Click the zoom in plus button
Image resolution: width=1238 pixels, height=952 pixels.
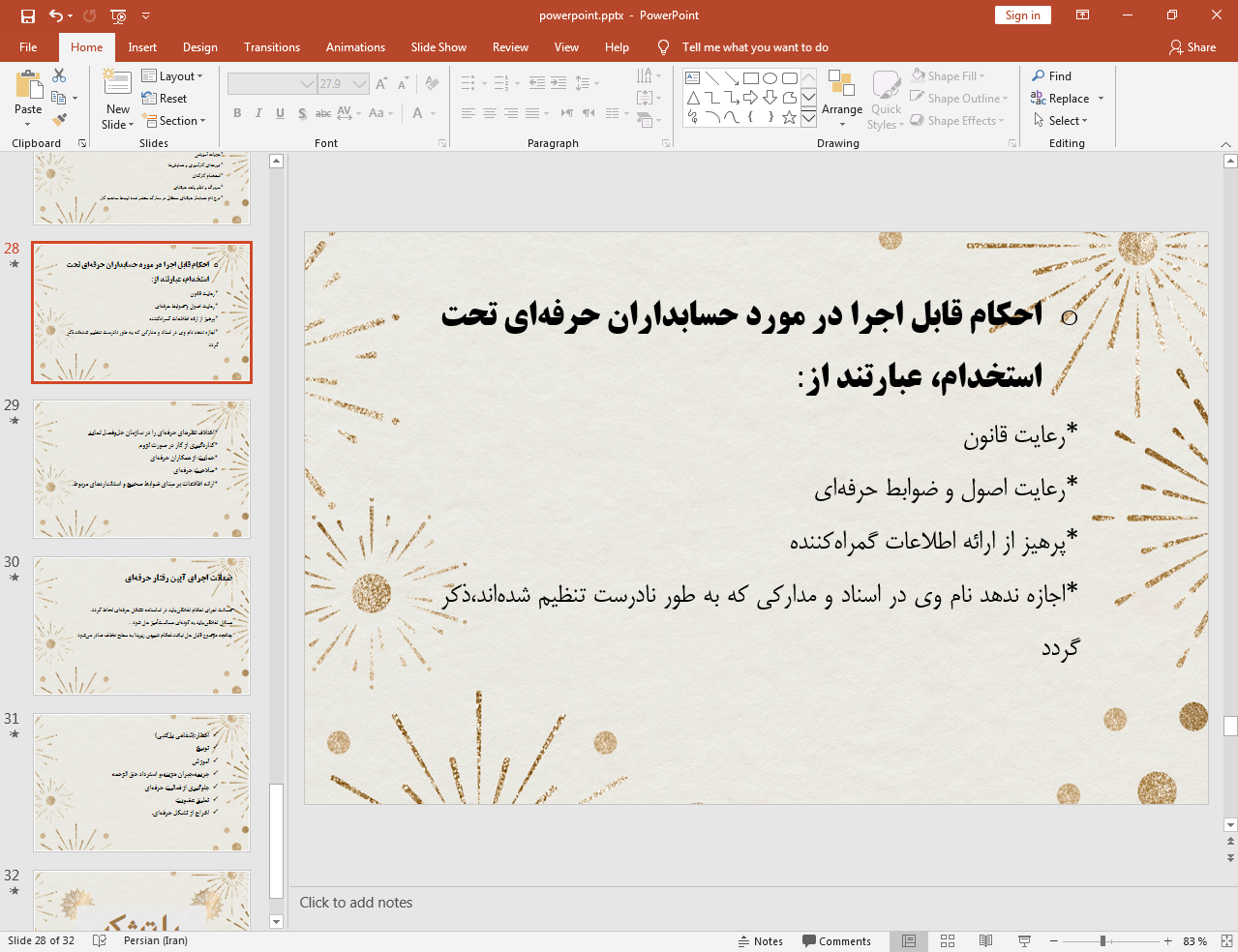click(x=1168, y=941)
